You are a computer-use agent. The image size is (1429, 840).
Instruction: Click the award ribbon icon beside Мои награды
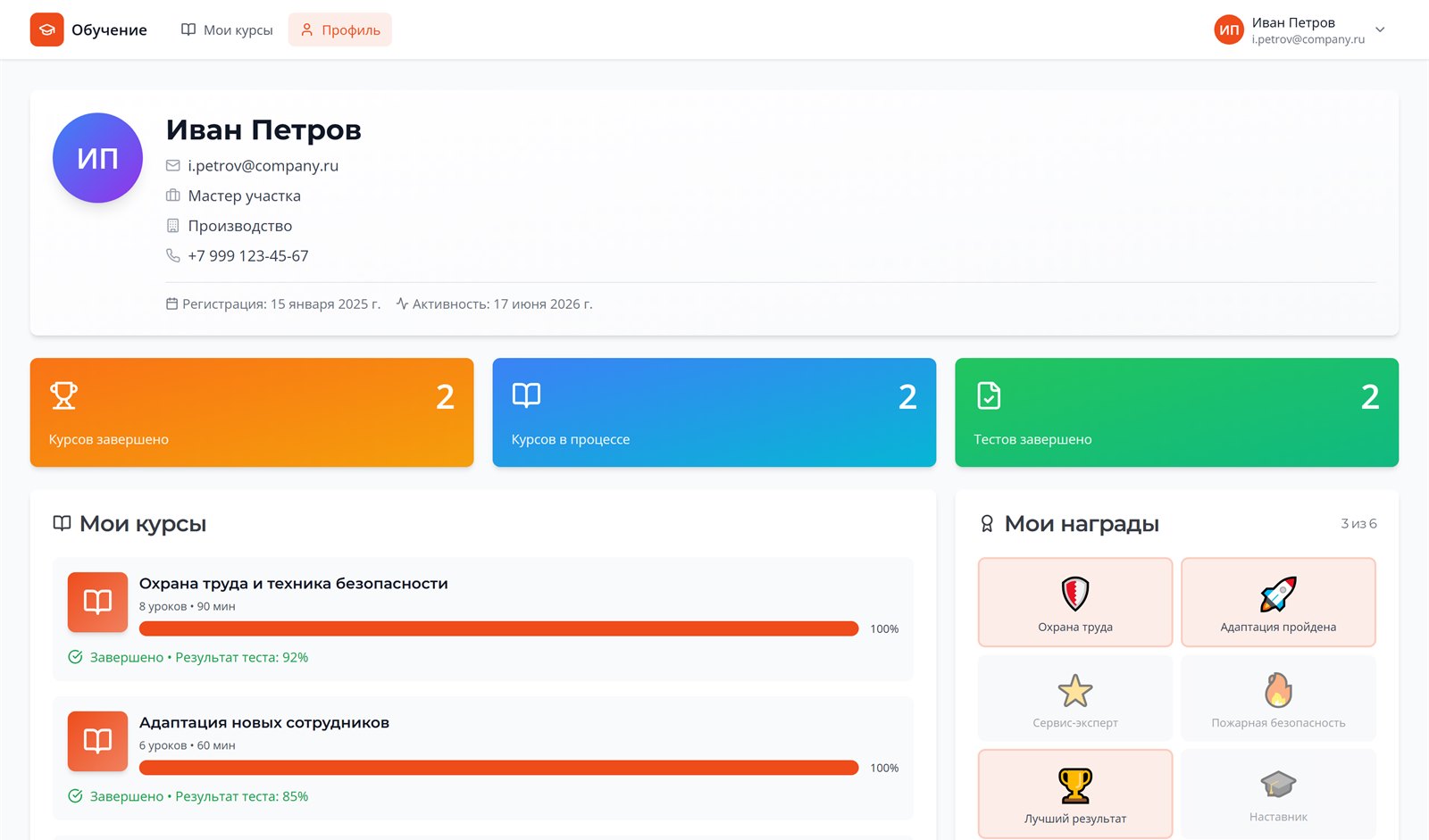(987, 523)
